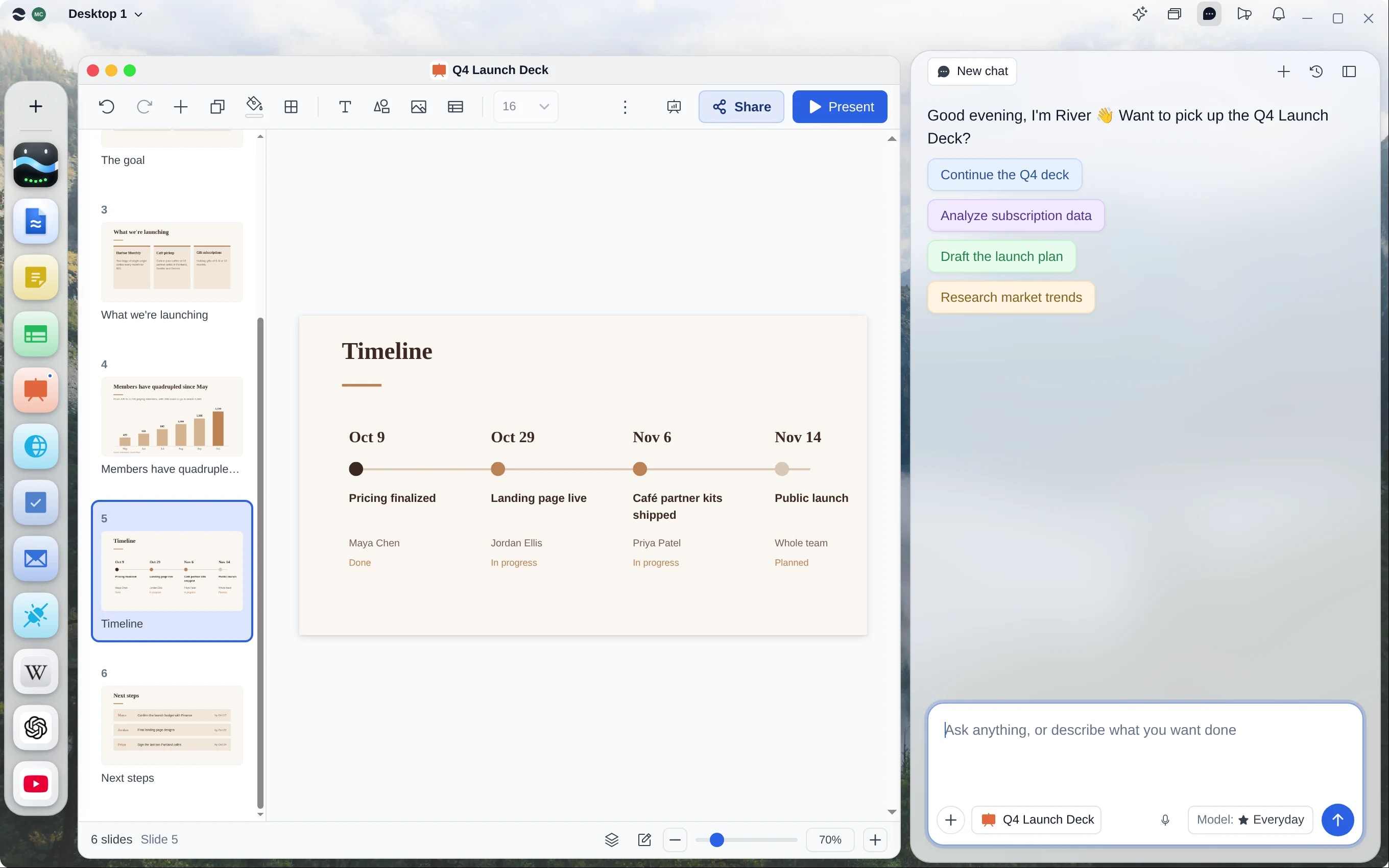Image resolution: width=1389 pixels, height=868 pixels.
Task: Click the zoom slider handle
Action: [716, 840]
